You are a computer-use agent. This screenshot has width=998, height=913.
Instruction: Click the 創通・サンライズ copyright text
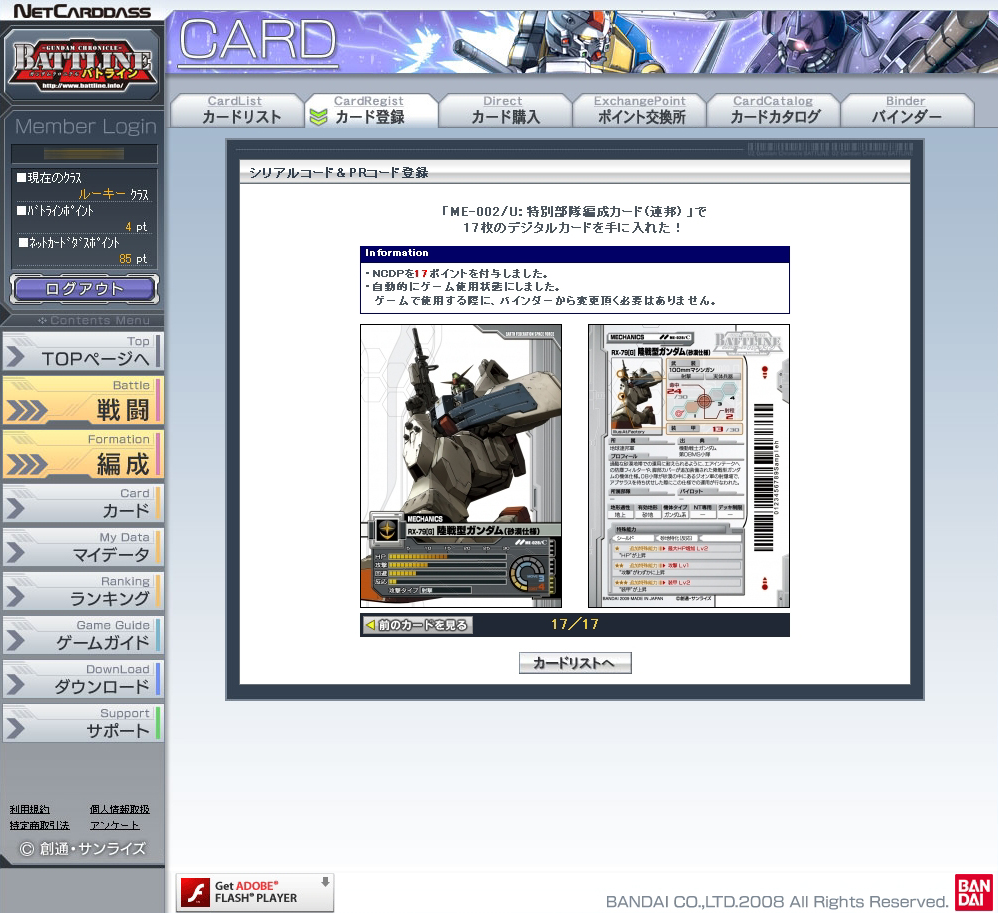83,849
